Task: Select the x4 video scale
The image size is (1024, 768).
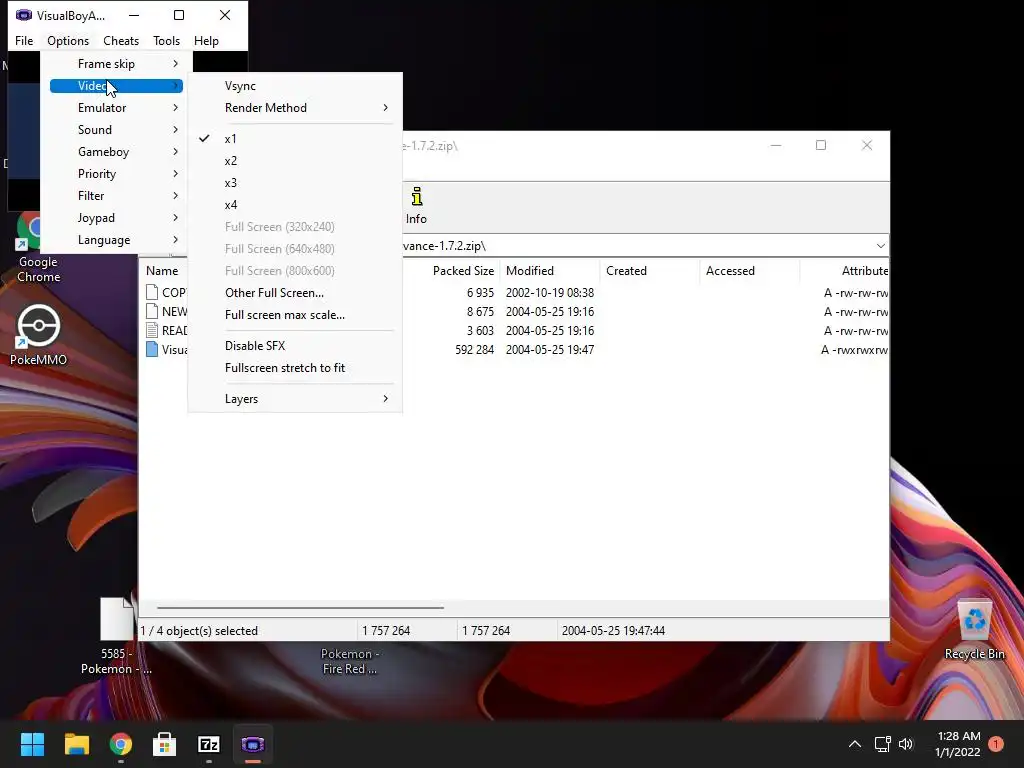Action: pyautogui.click(x=295, y=204)
